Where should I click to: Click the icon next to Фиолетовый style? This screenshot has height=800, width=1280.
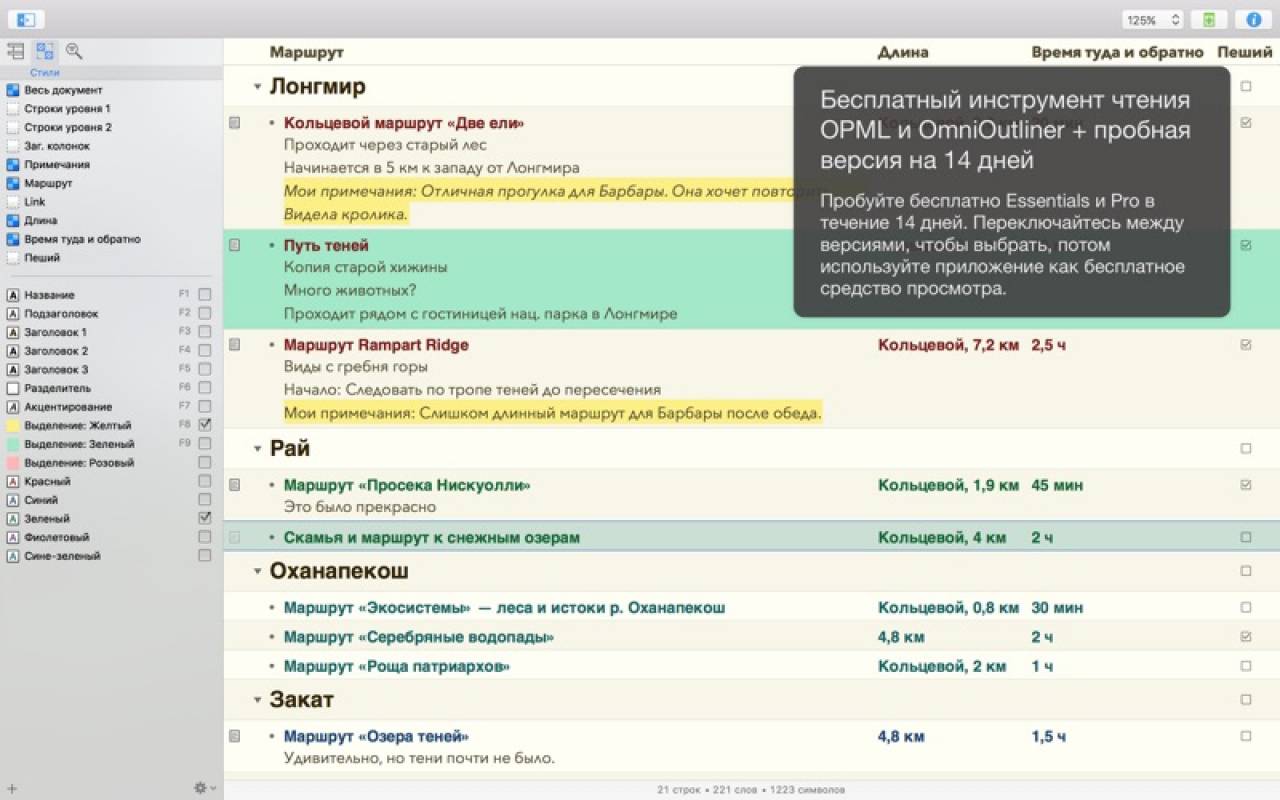(13, 537)
